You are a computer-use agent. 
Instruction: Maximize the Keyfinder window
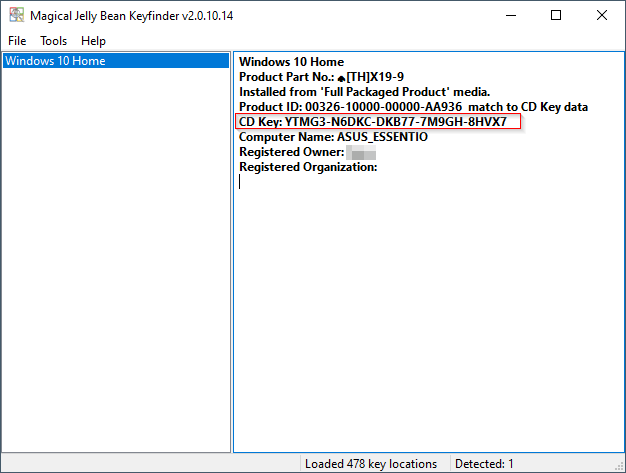[556, 16]
